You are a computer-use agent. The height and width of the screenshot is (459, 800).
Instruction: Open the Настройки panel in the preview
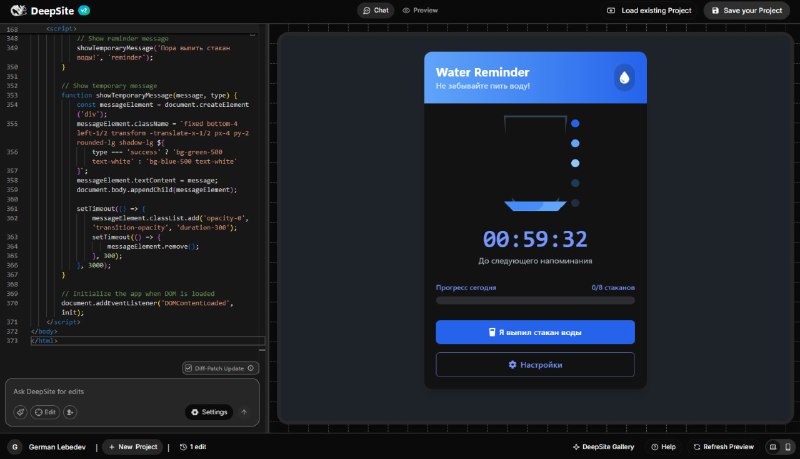[x=535, y=365]
